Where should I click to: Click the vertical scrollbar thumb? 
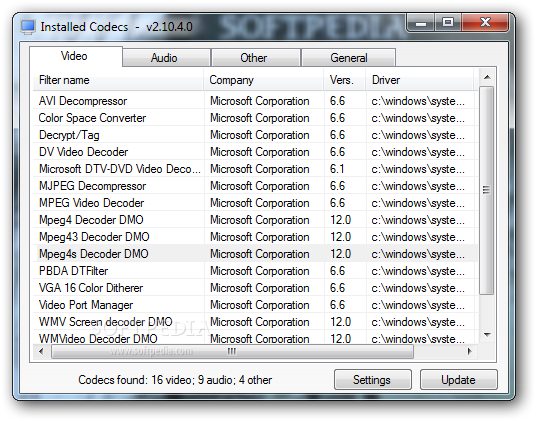click(x=486, y=190)
